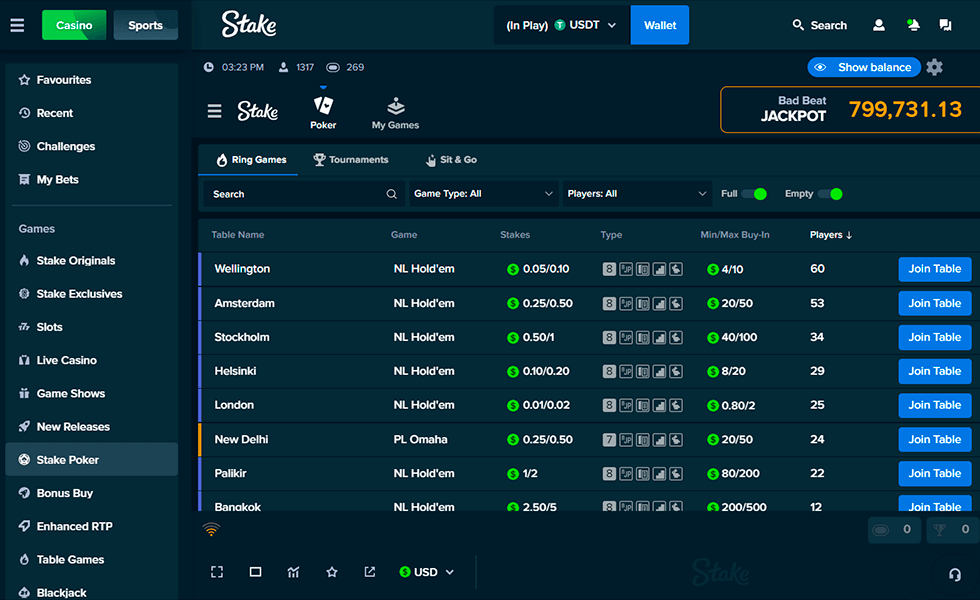The image size is (980, 600).
Task: Enter fullscreen mode
Action: pyautogui.click(x=217, y=572)
